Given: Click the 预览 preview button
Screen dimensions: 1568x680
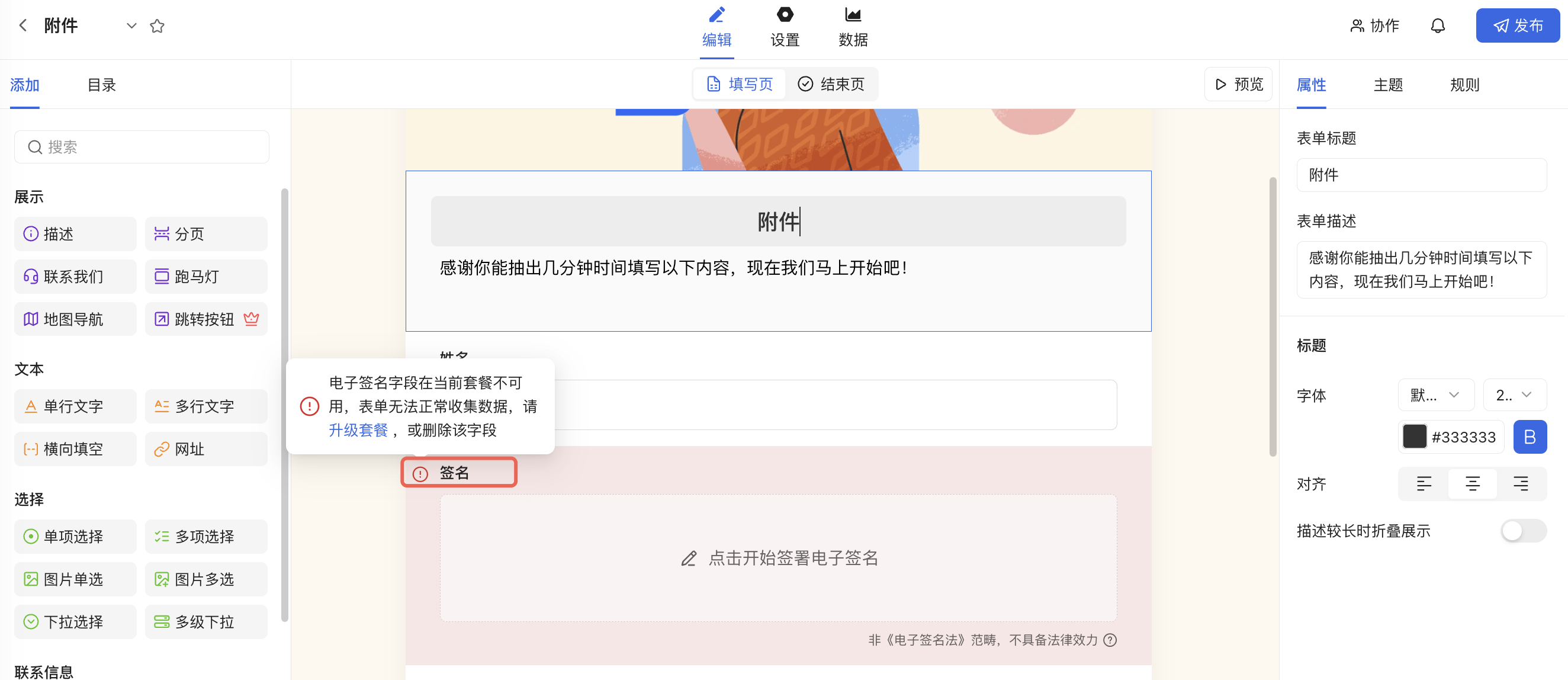Looking at the screenshot, I should click(1238, 84).
